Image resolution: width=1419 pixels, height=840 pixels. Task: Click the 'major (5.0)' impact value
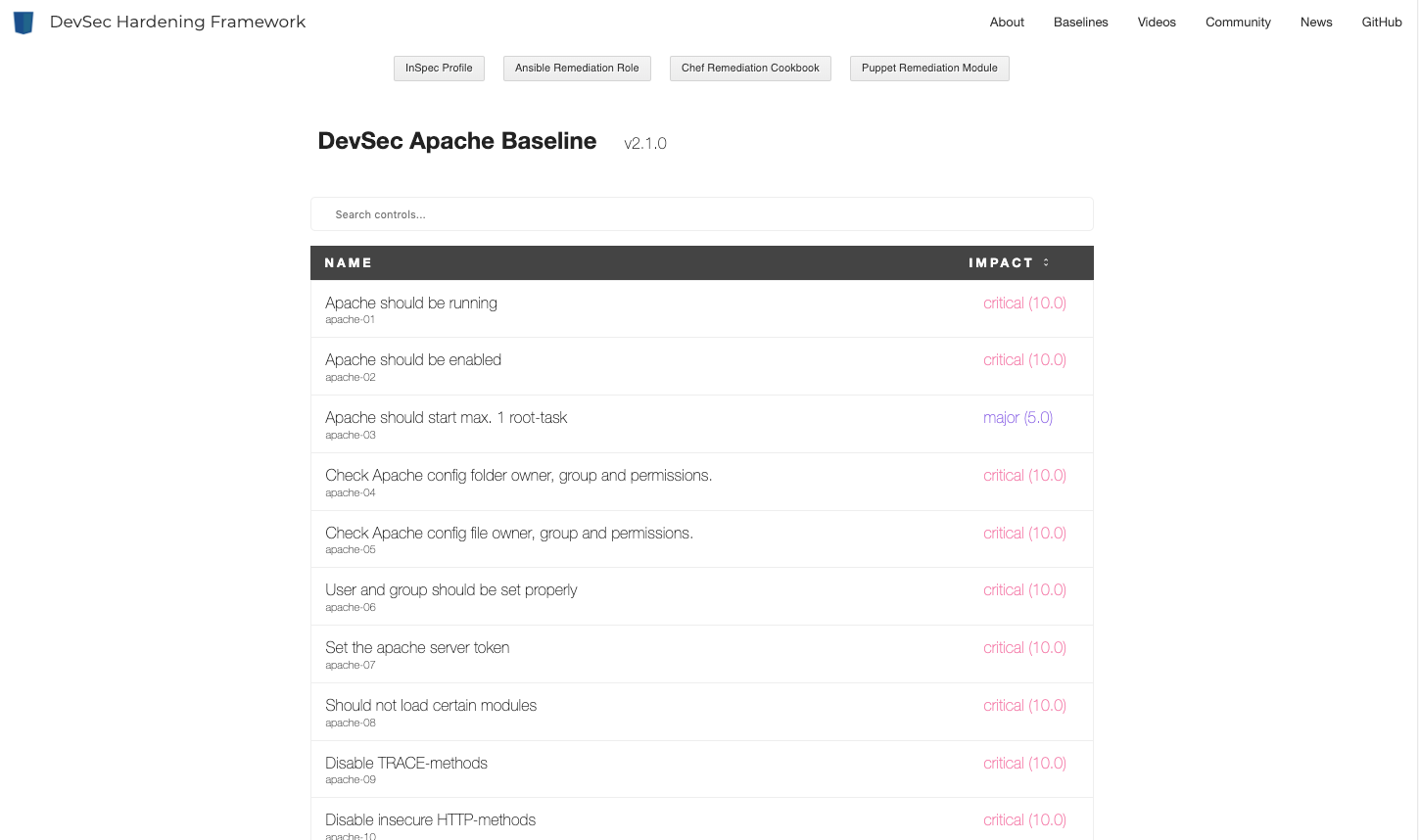[x=1017, y=417]
